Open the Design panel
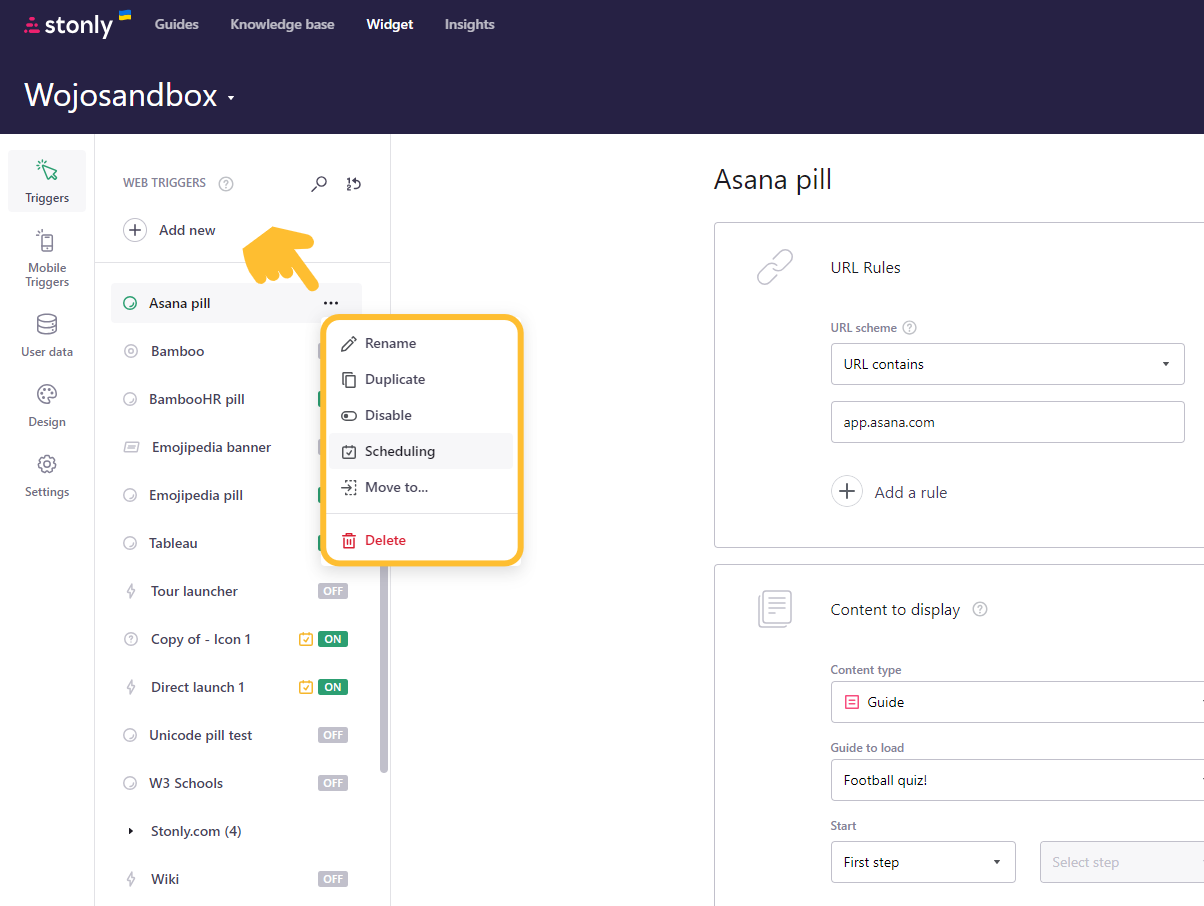 pyautogui.click(x=46, y=404)
